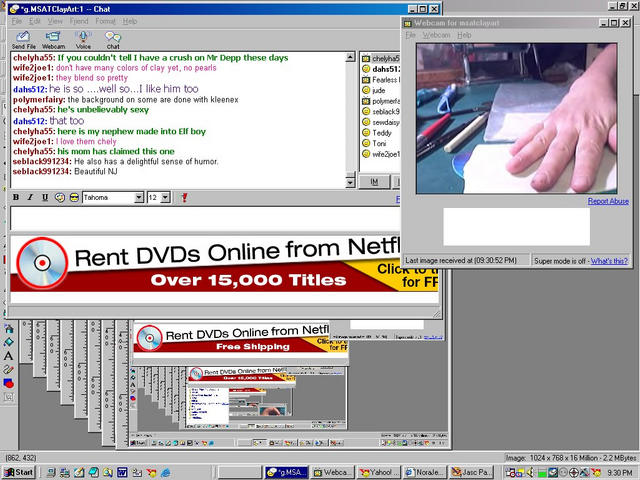The height and width of the screenshot is (480, 640).
Task: Select the Preset Shapes tool in Paint Shop Pro
Action: (x=8, y=383)
